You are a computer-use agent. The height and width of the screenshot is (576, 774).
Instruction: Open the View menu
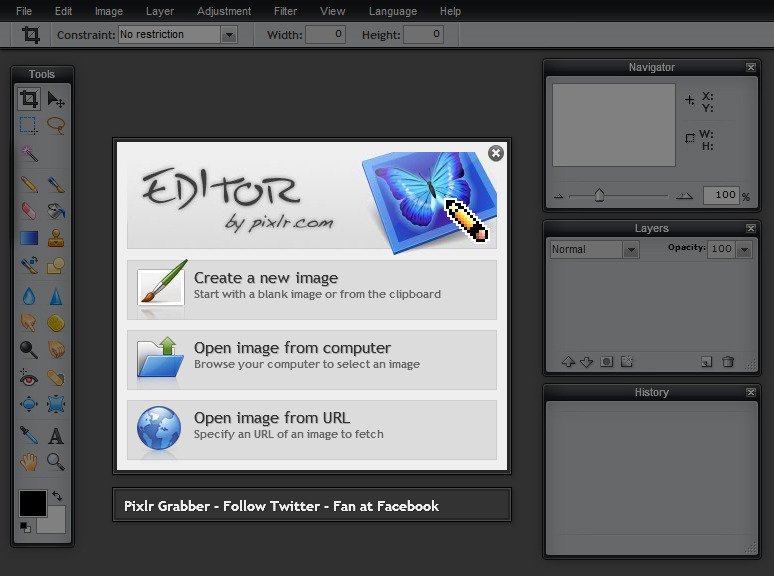pos(332,11)
